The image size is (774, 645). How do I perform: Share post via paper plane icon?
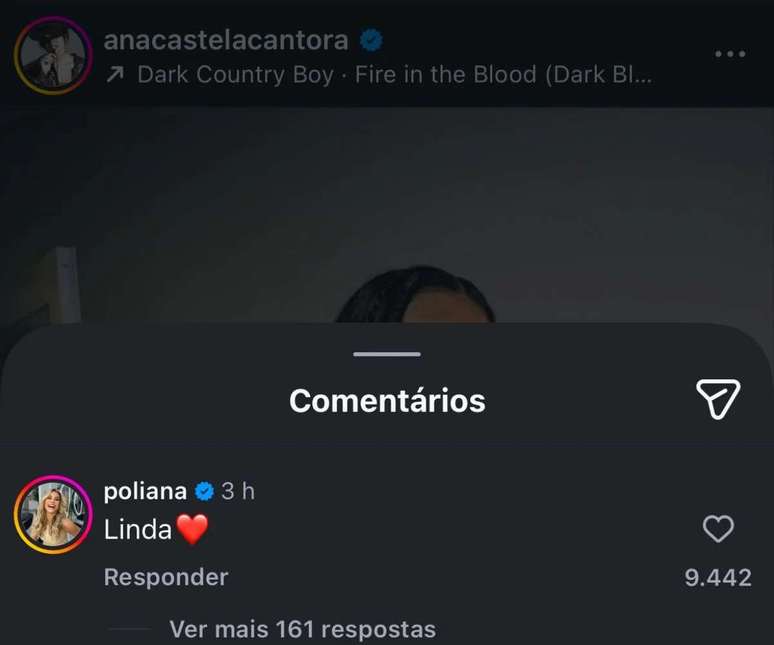point(718,399)
